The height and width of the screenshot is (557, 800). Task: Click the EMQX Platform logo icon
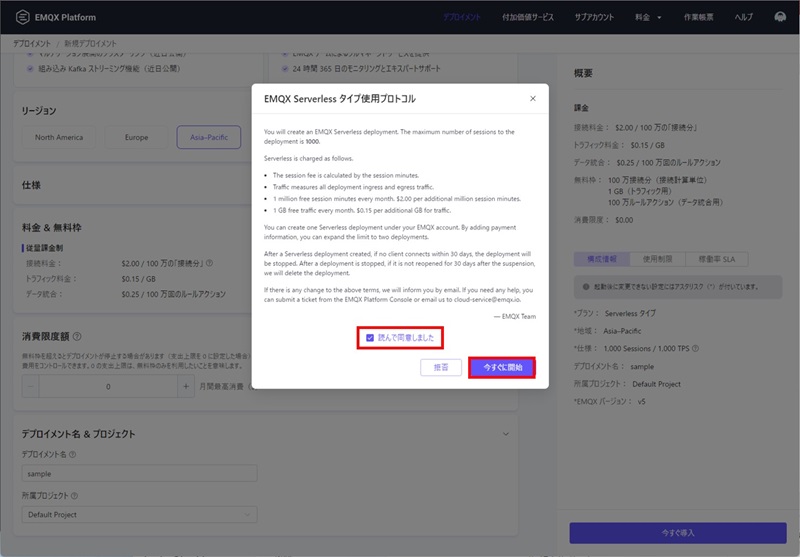click(22, 17)
